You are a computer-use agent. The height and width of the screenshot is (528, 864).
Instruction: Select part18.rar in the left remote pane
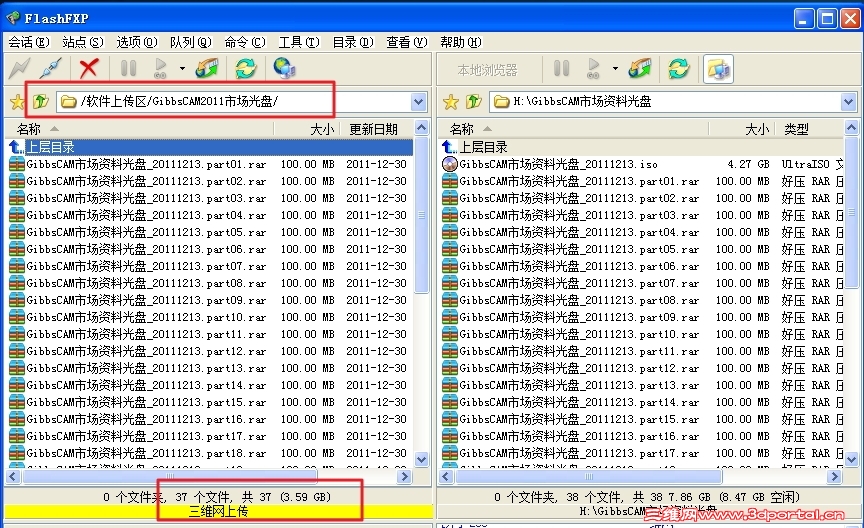point(210,453)
